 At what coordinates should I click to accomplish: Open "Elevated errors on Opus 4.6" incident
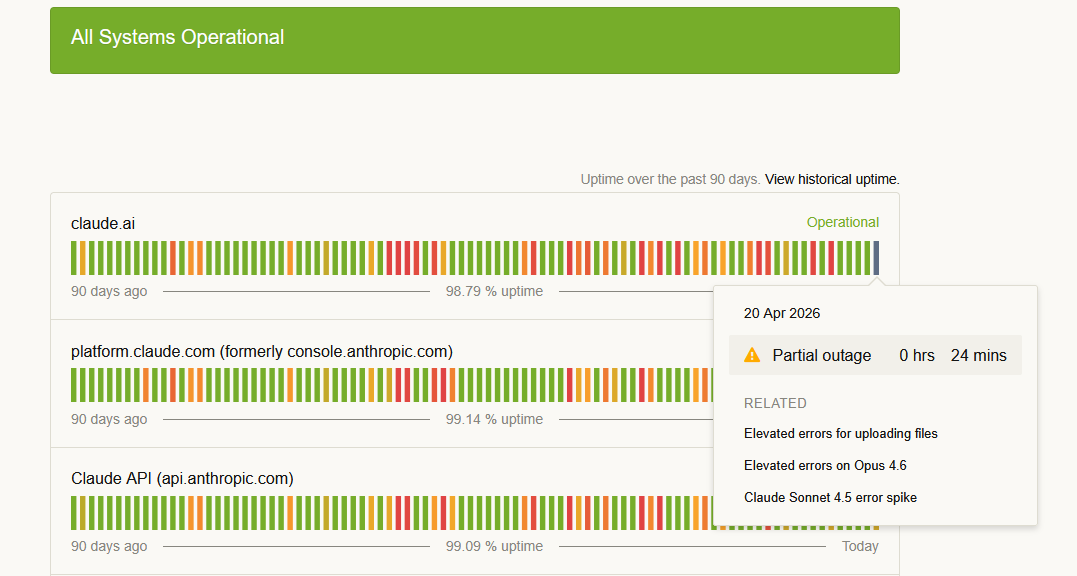pyautogui.click(x=825, y=465)
